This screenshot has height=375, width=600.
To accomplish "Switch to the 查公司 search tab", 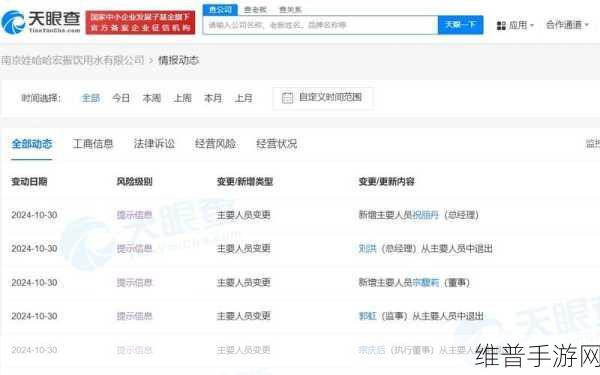I will coord(220,10).
